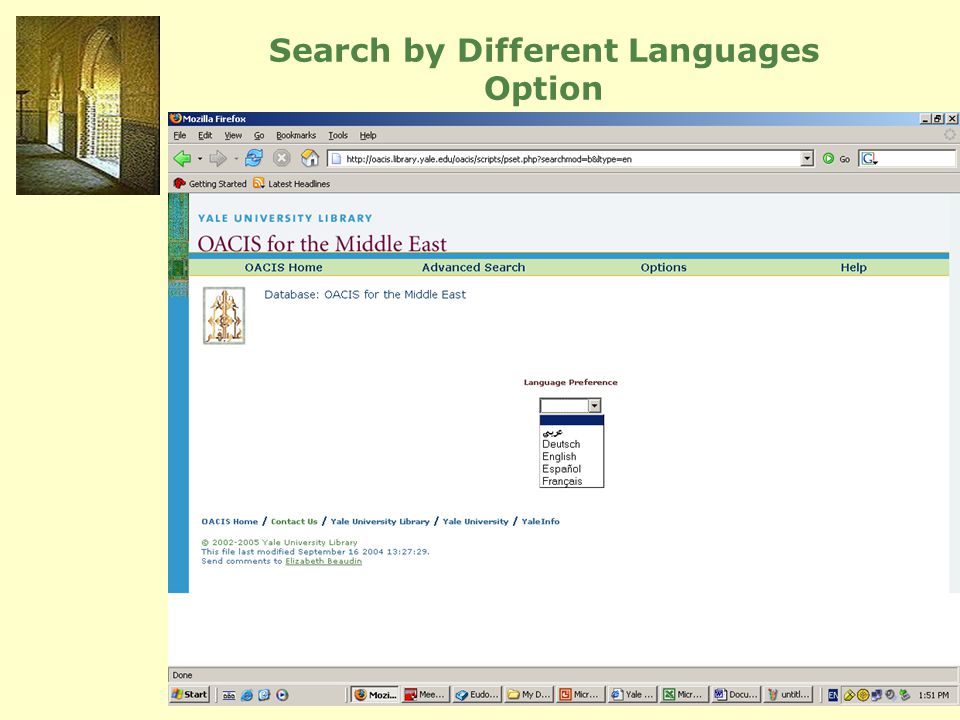Click the Elizabeth Beaudin email link
The height and width of the screenshot is (720, 960).
(x=323, y=561)
